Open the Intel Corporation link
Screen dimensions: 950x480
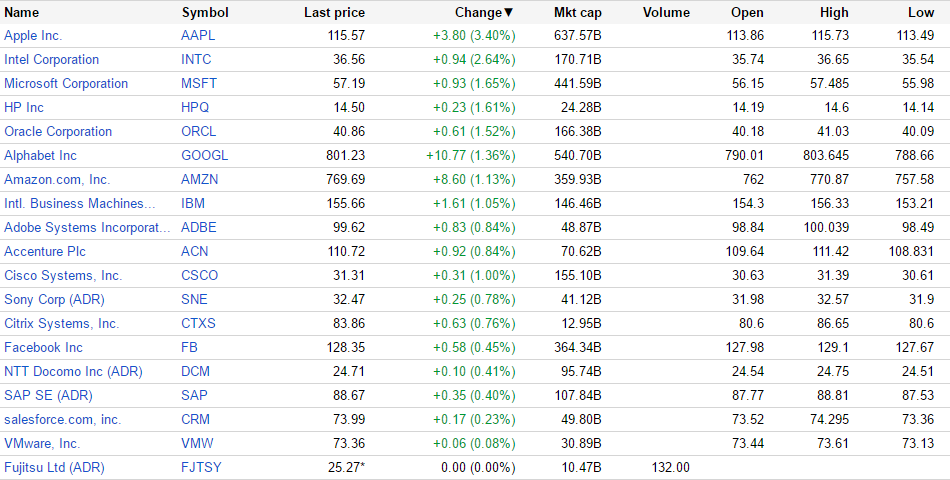pos(52,59)
